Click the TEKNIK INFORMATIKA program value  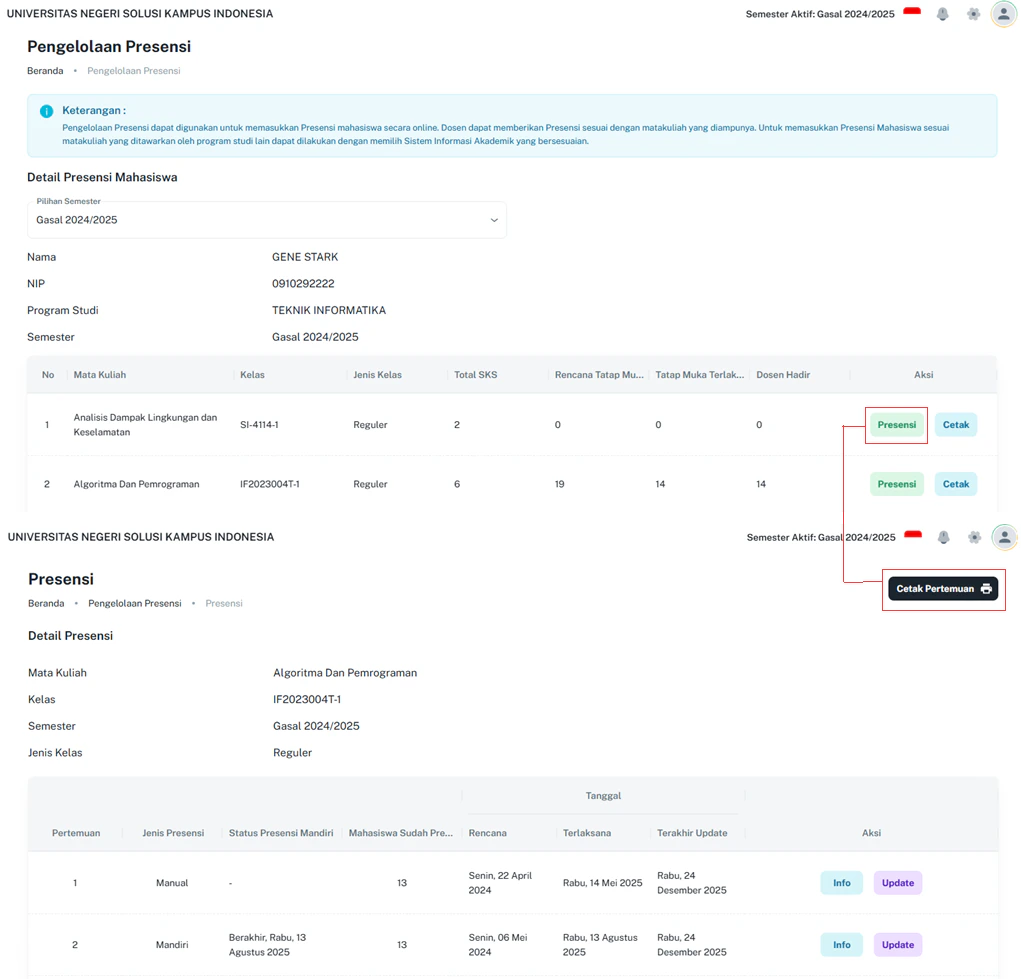(328, 311)
